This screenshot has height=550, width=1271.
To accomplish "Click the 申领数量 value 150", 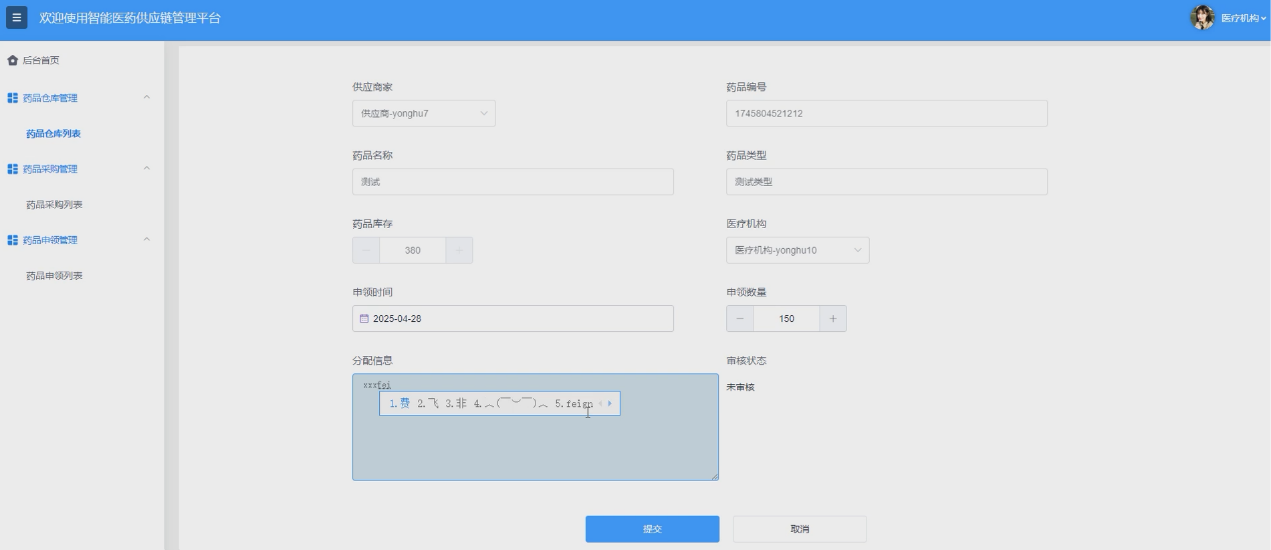I will (x=786, y=318).
